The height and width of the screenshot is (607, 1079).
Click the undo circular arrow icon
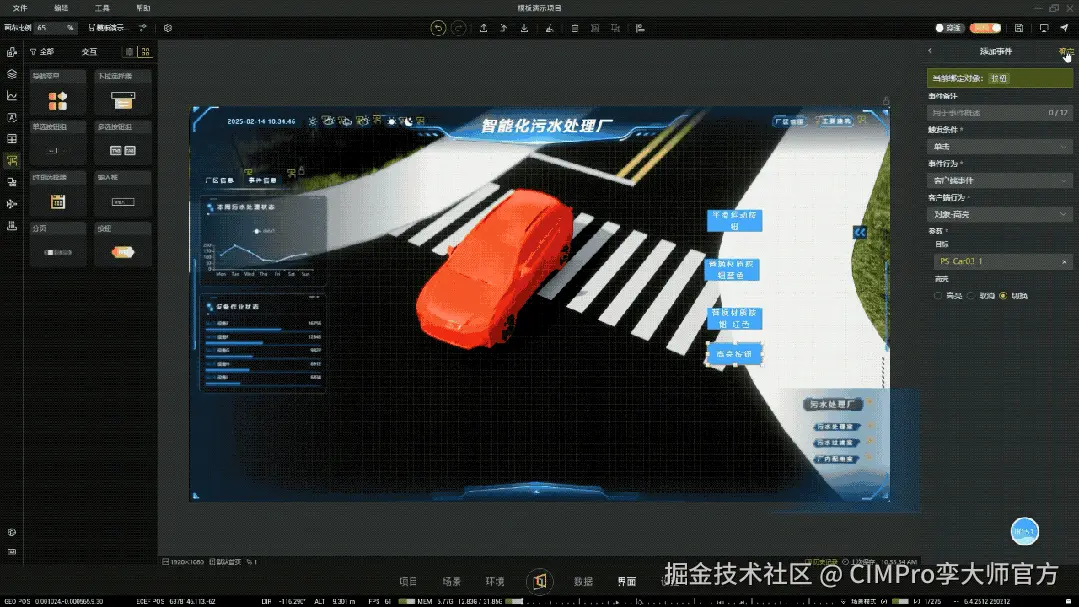438,28
